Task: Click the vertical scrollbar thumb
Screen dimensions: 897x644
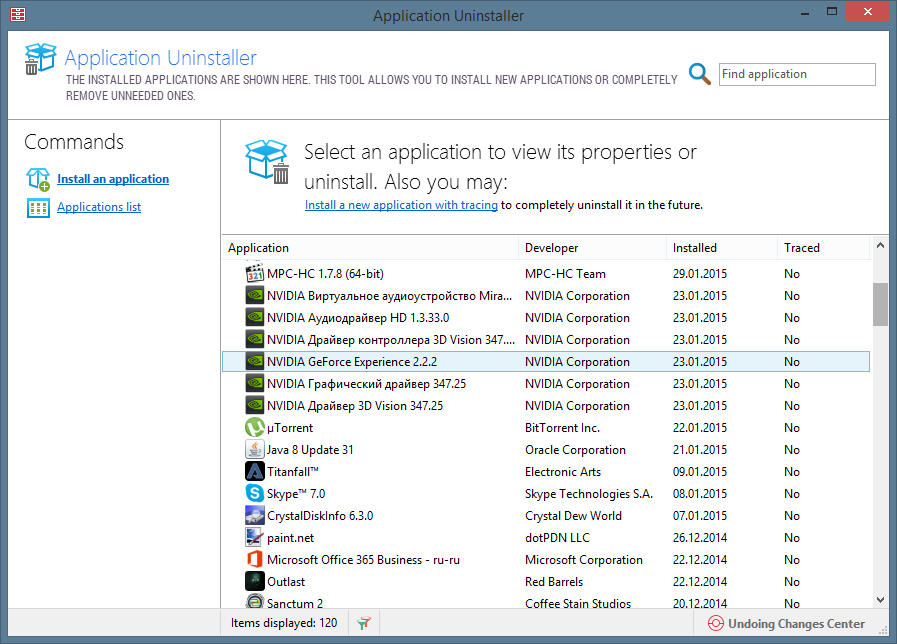Action: (880, 304)
